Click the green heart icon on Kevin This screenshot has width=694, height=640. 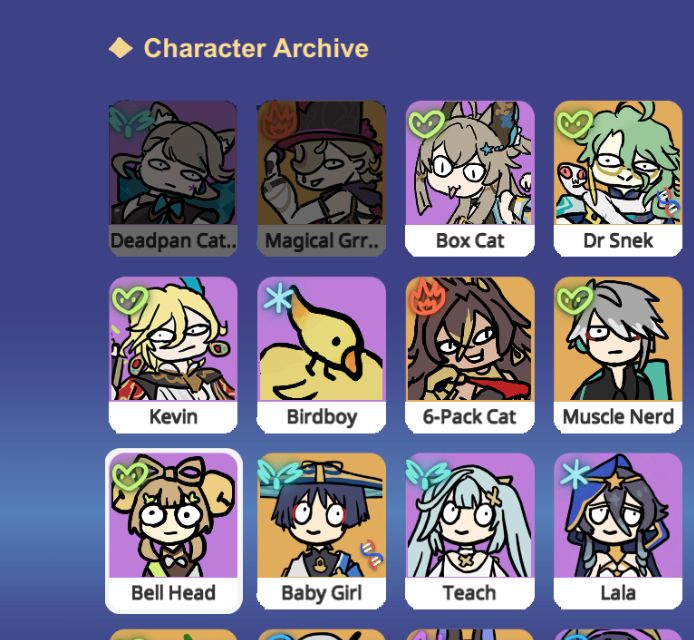[129, 301]
